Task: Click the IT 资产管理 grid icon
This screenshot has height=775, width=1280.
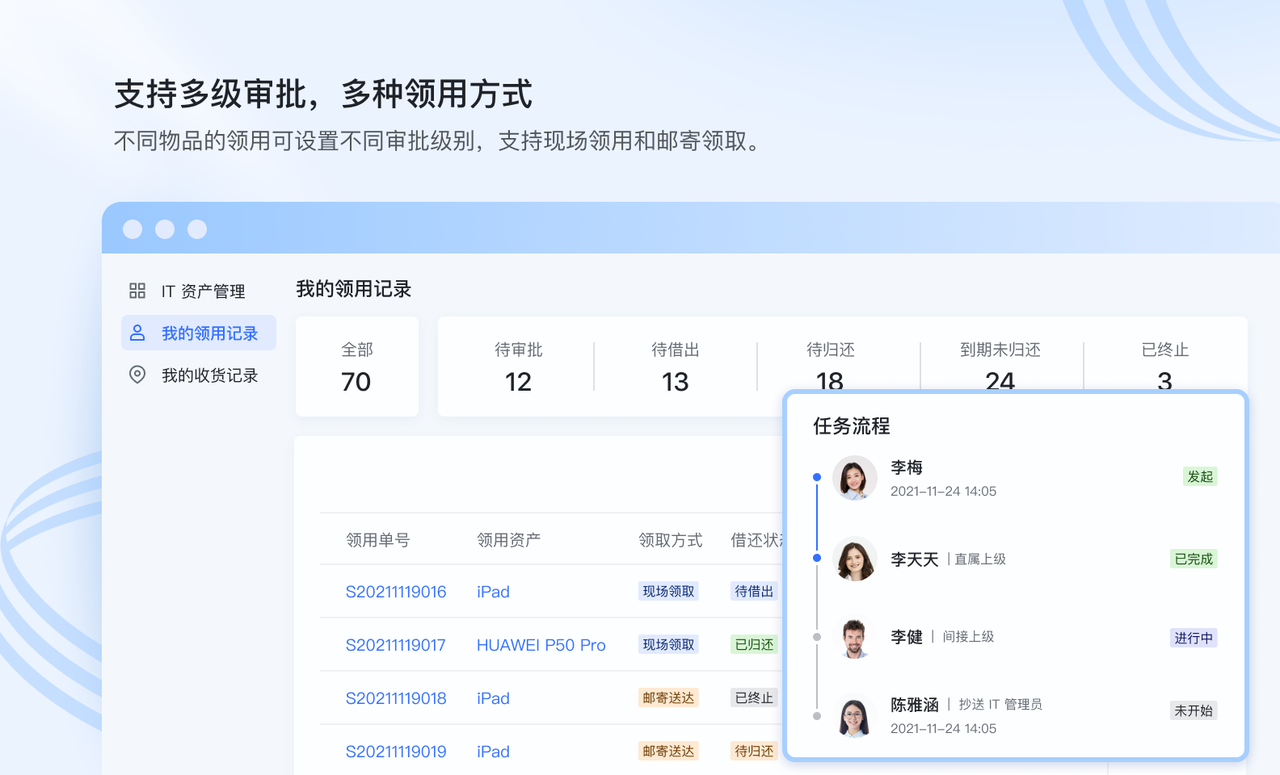Action: click(137, 291)
